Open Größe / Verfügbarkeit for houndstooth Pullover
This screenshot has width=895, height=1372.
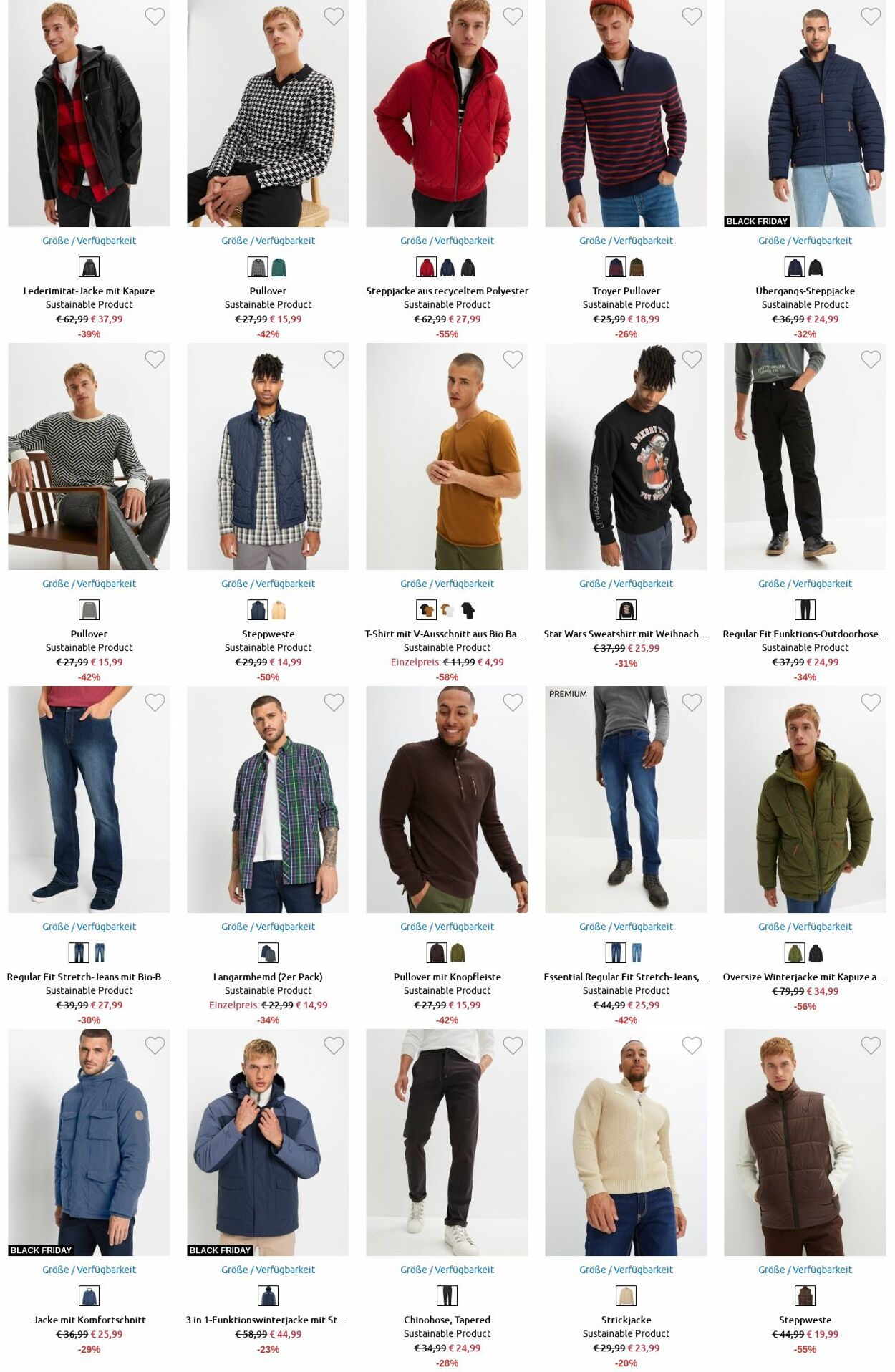[268, 241]
